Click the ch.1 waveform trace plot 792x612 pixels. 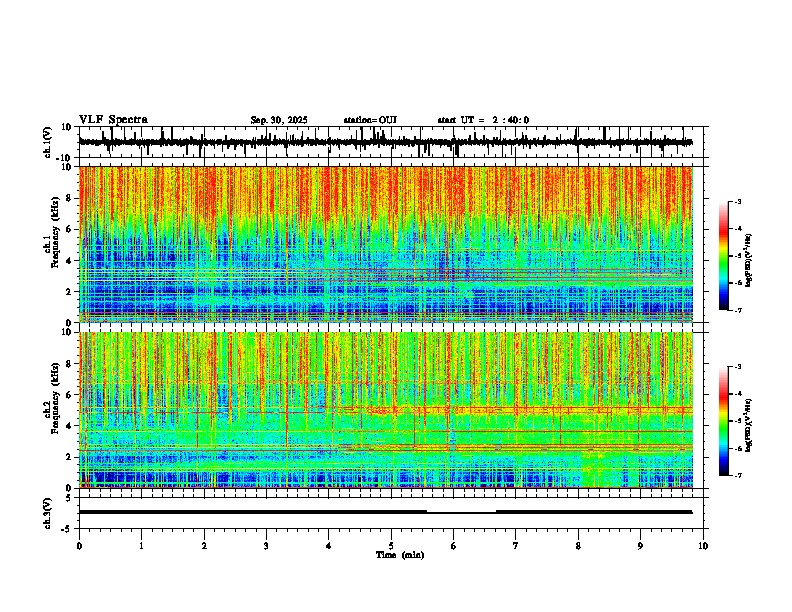click(x=385, y=142)
